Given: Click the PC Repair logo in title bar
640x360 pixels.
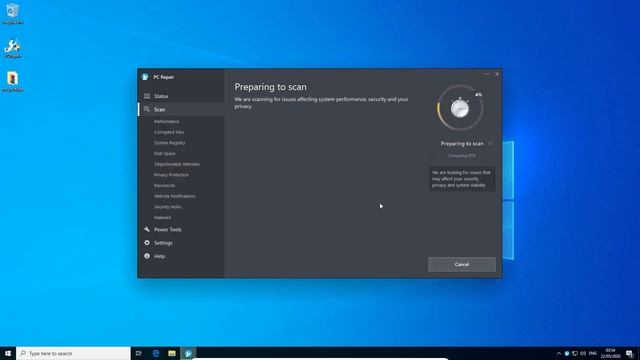Looking at the screenshot, I should point(145,77).
